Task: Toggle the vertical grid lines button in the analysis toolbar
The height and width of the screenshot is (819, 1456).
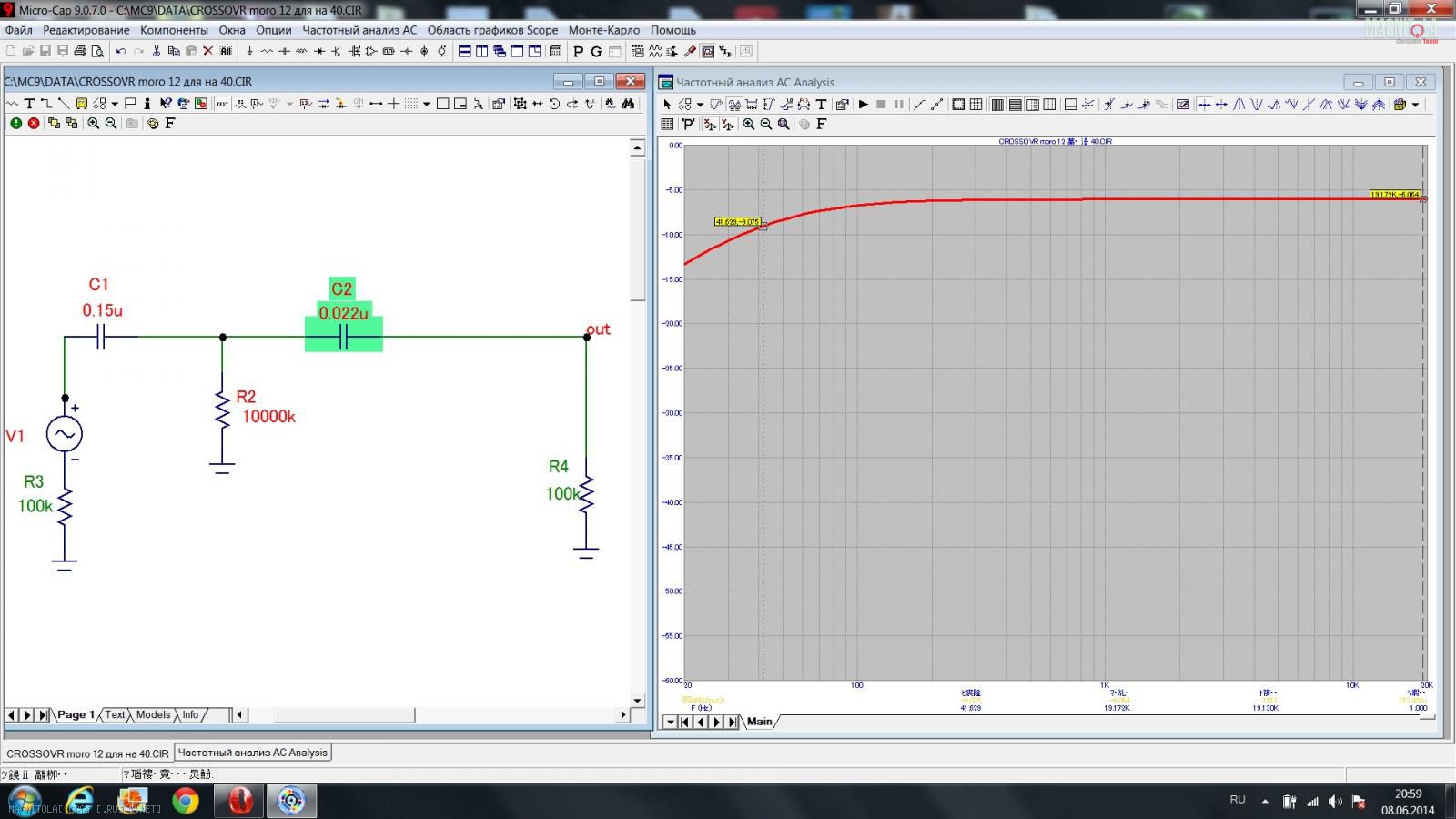Action: coord(997,105)
